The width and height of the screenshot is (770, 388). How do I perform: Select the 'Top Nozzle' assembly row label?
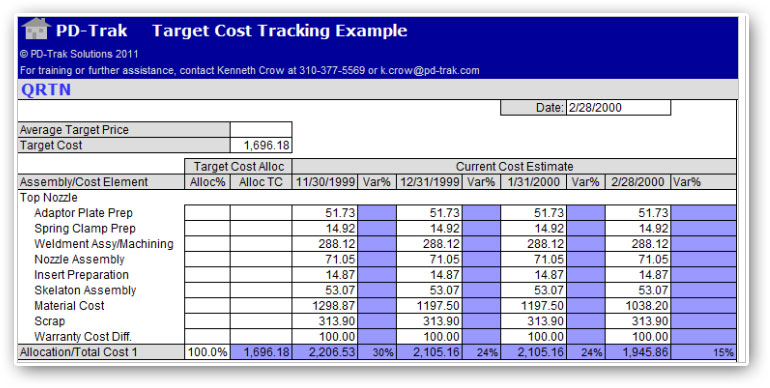[x=49, y=197]
